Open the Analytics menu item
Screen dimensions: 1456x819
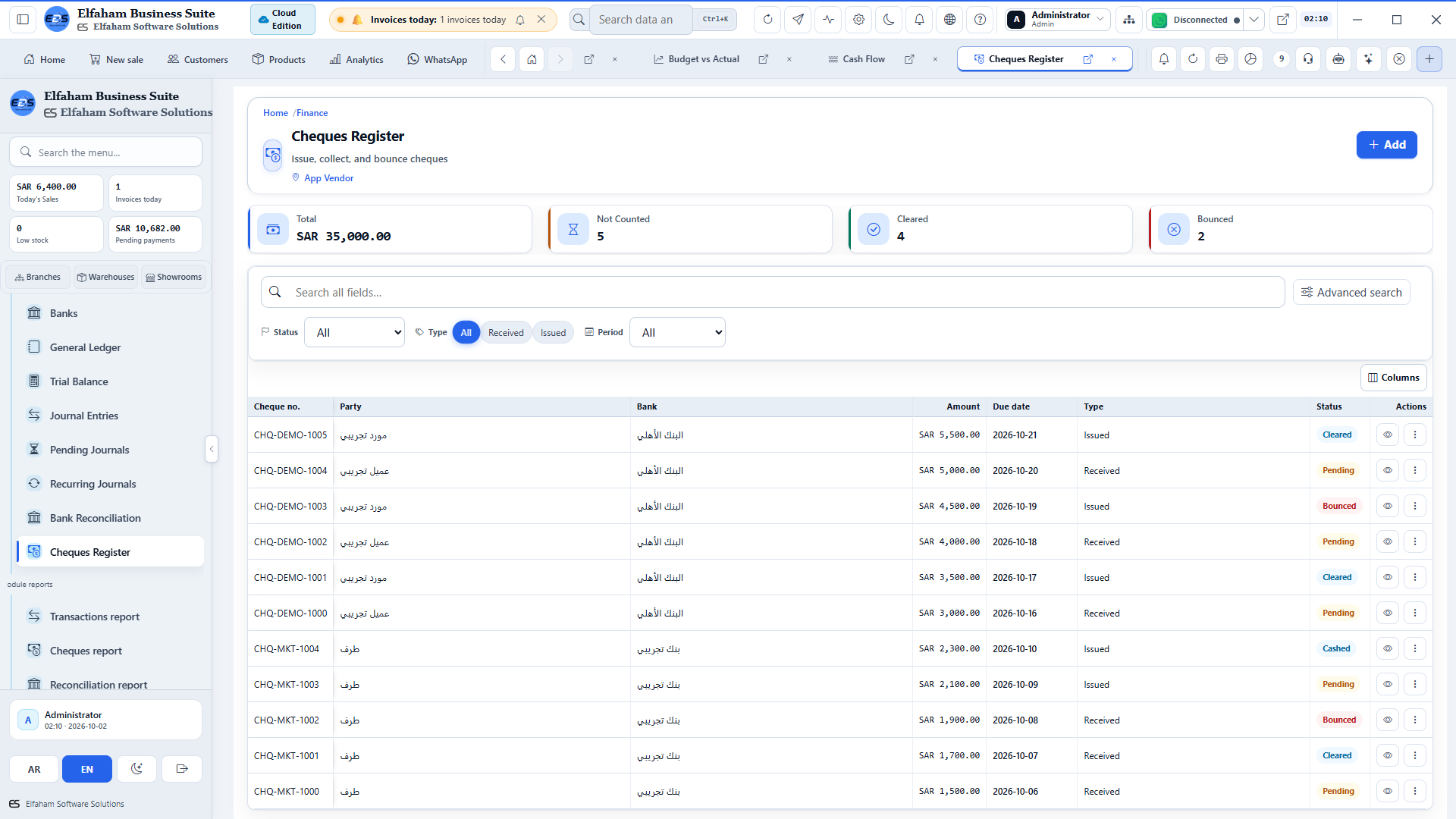[x=356, y=59]
